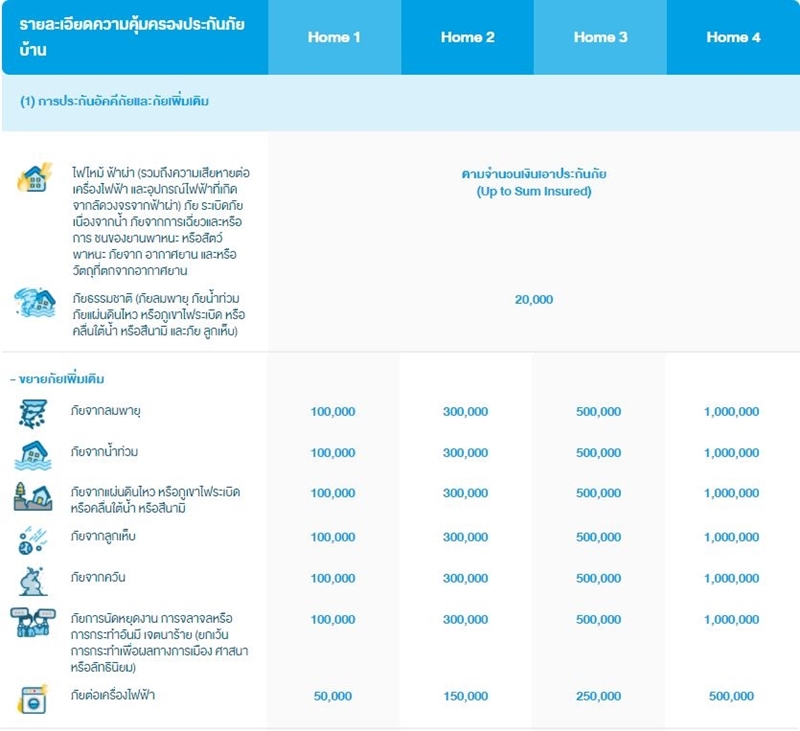Click the burning house fire icon
The image size is (800, 731).
(x=34, y=178)
